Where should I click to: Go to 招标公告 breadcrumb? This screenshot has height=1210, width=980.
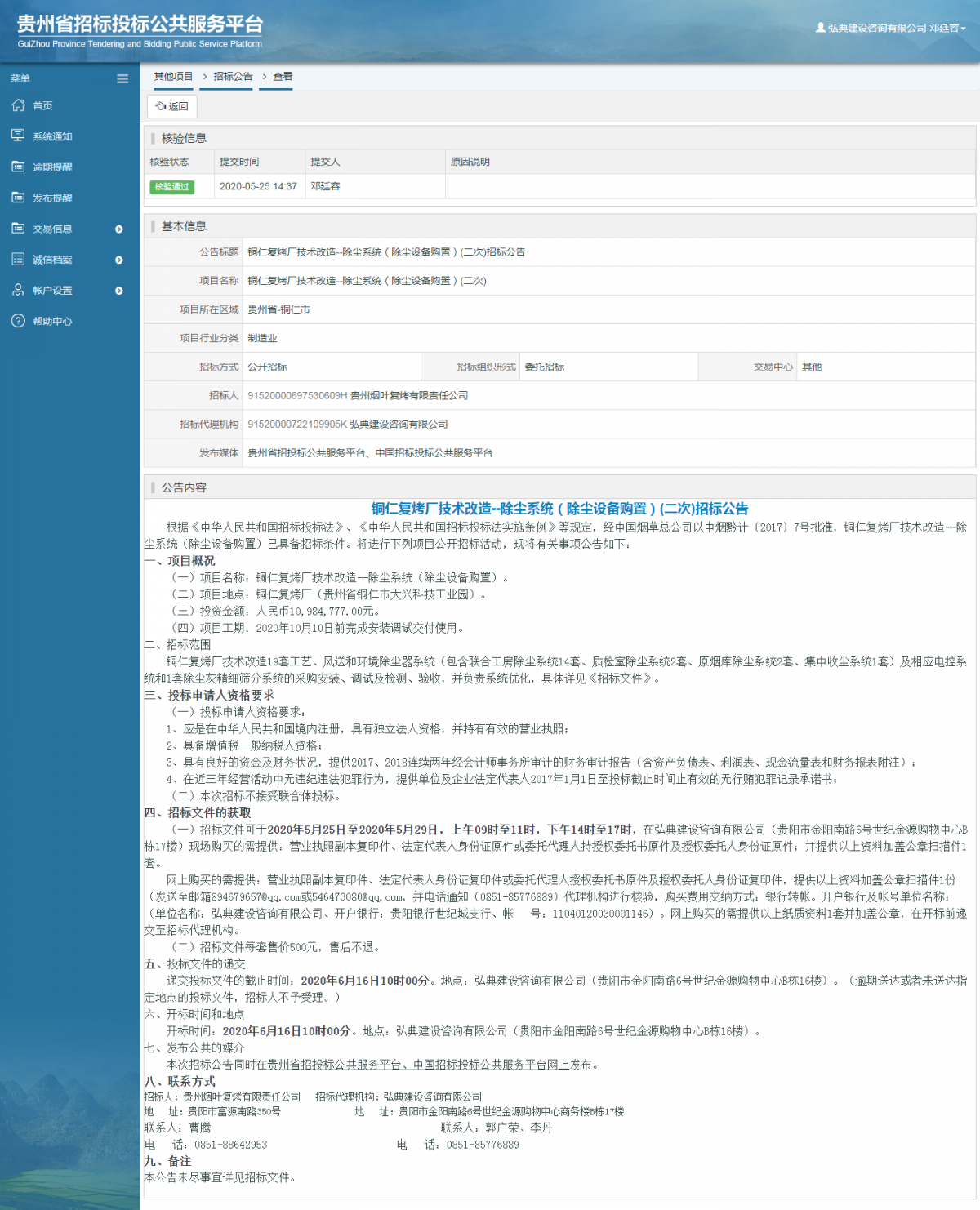tap(233, 77)
